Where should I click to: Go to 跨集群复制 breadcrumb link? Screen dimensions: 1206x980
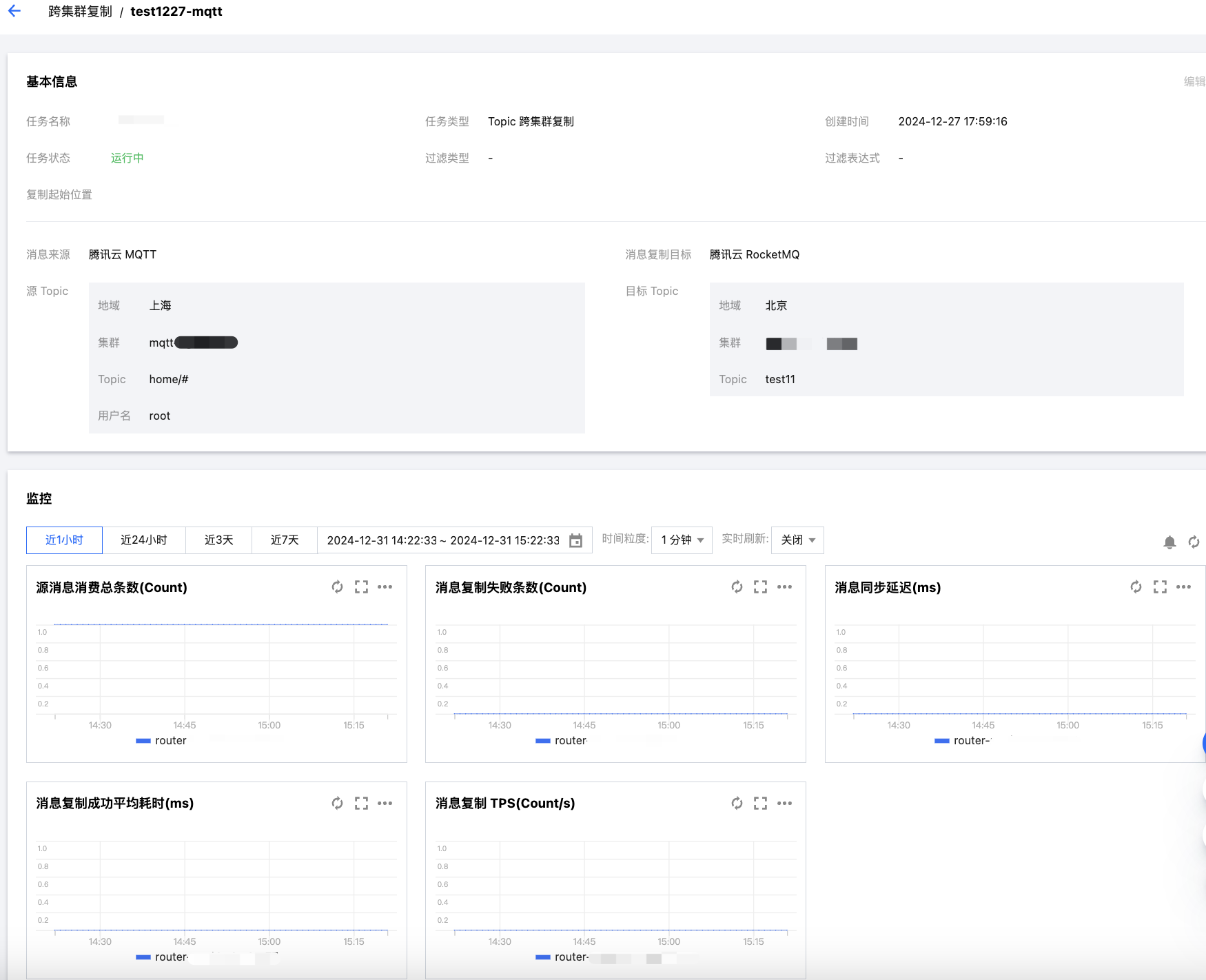[x=80, y=12]
